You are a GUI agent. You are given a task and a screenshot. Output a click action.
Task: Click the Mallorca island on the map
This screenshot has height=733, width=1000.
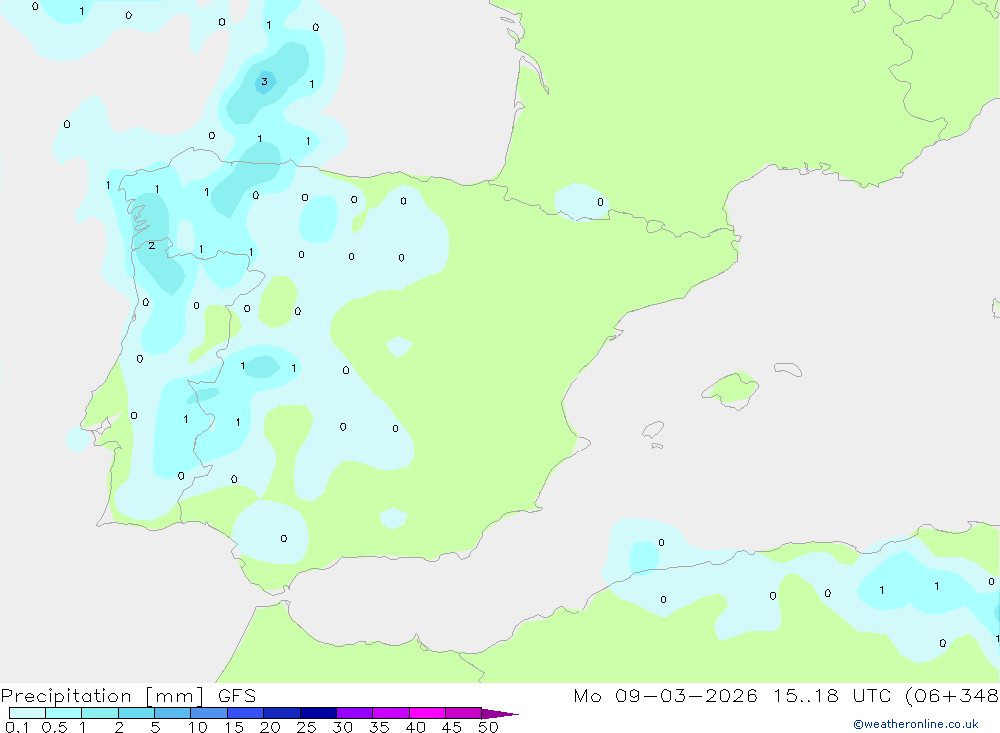pyautogui.click(x=732, y=389)
